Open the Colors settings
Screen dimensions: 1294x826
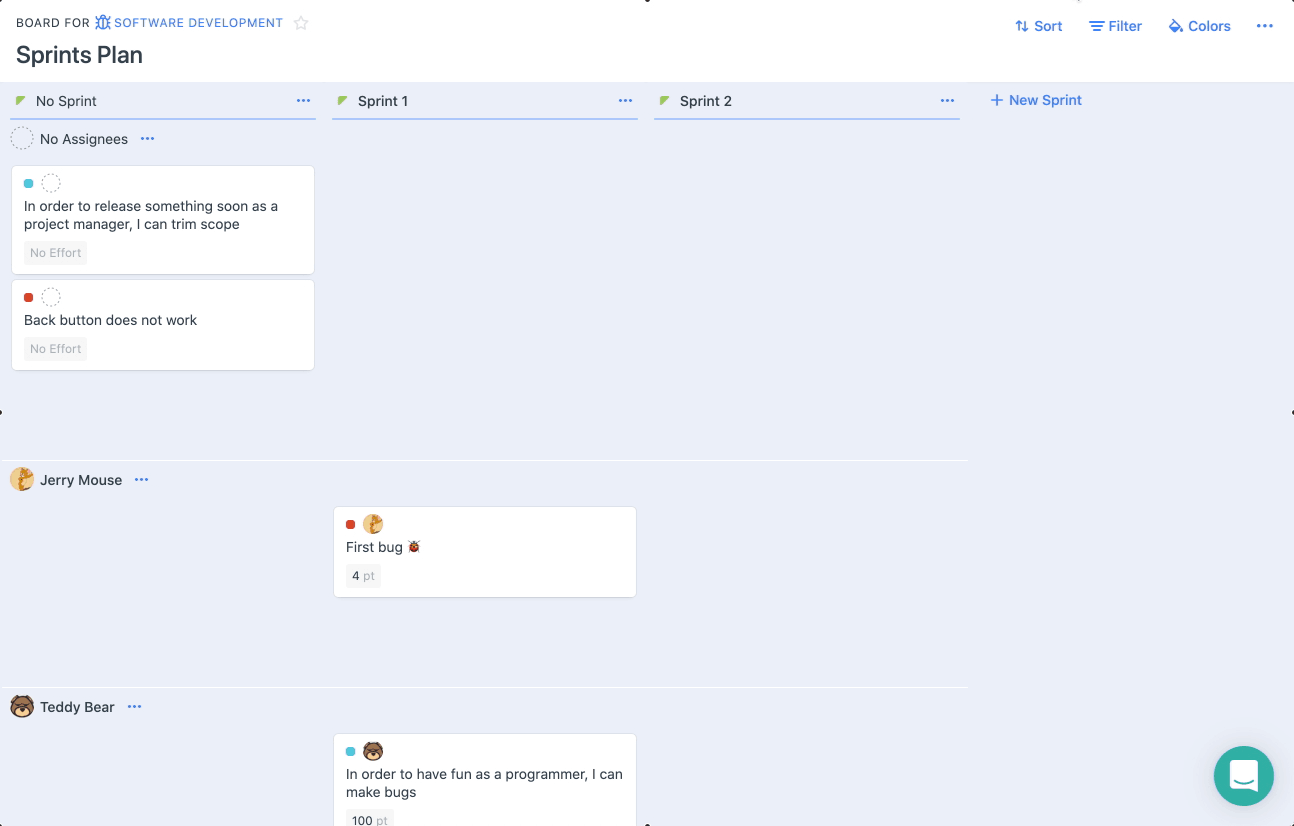pyautogui.click(x=1199, y=26)
